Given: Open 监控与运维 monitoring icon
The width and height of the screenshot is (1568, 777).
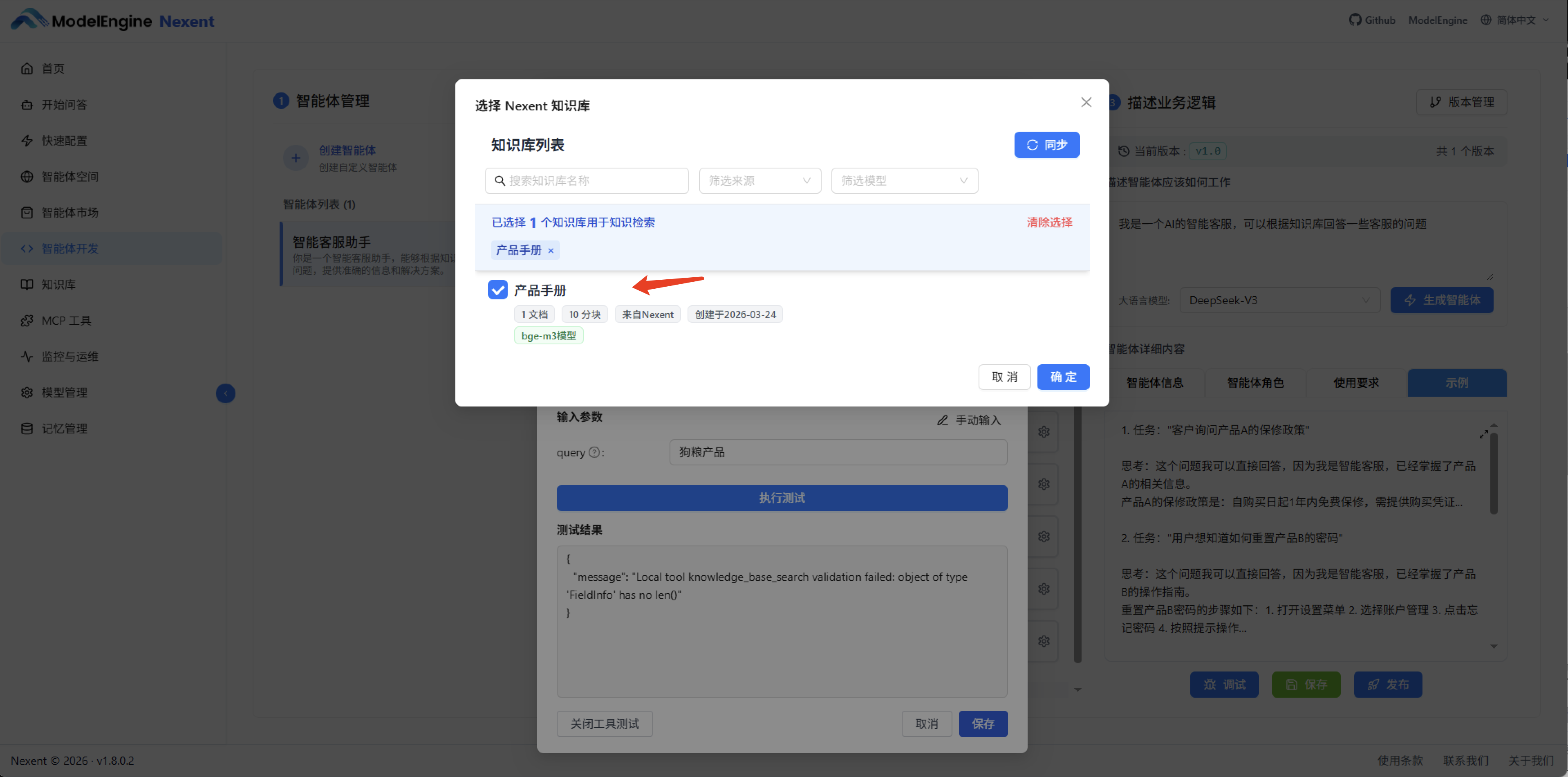Looking at the screenshot, I should pos(27,356).
